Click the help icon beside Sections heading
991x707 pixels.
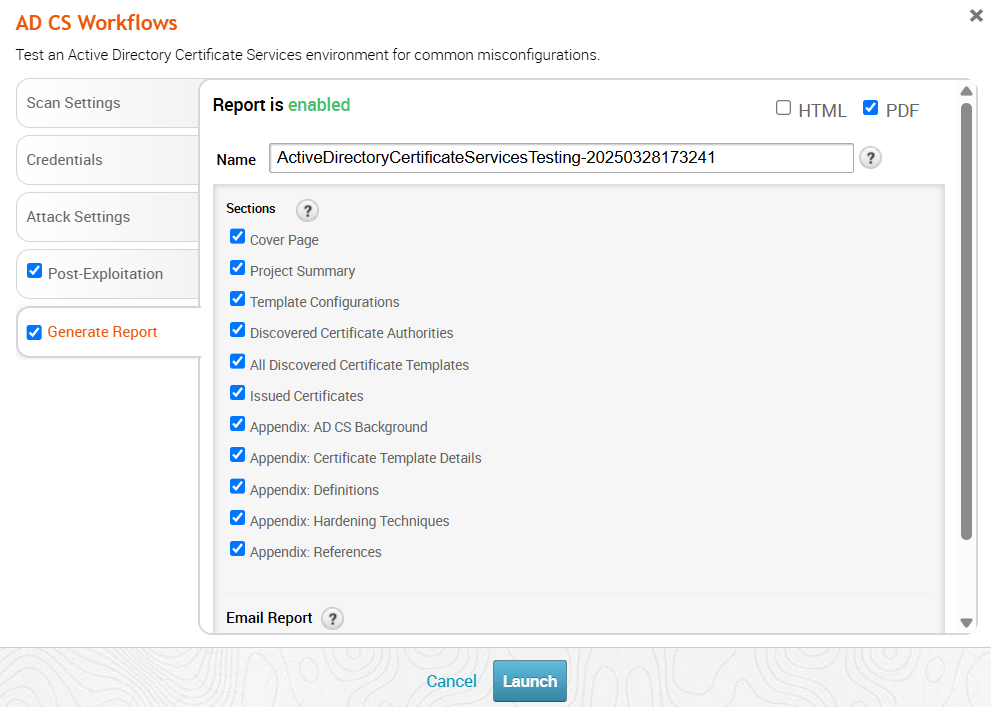[x=307, y=210]
